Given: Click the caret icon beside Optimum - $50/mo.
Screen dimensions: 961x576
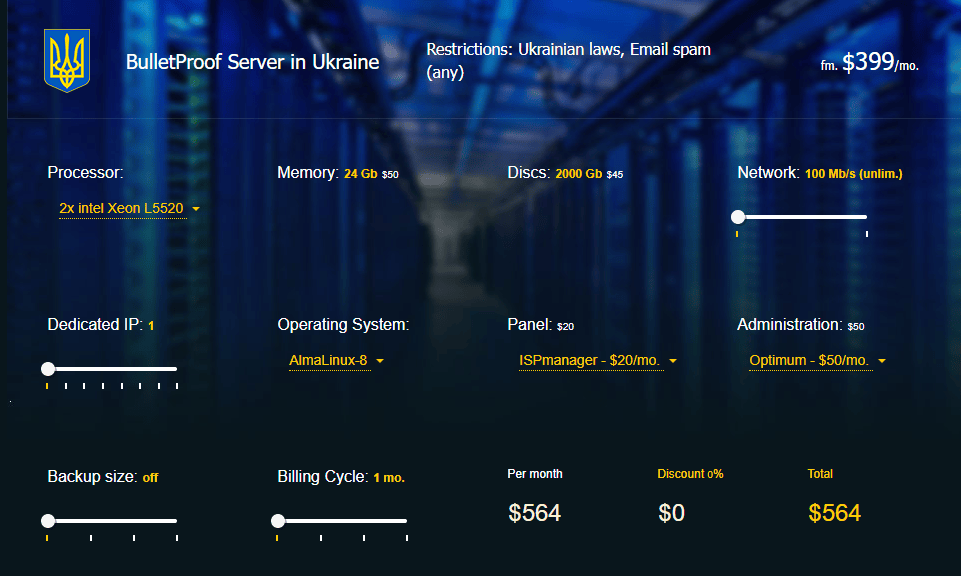Looking at the screenshot, I should [x=882, y=361].
